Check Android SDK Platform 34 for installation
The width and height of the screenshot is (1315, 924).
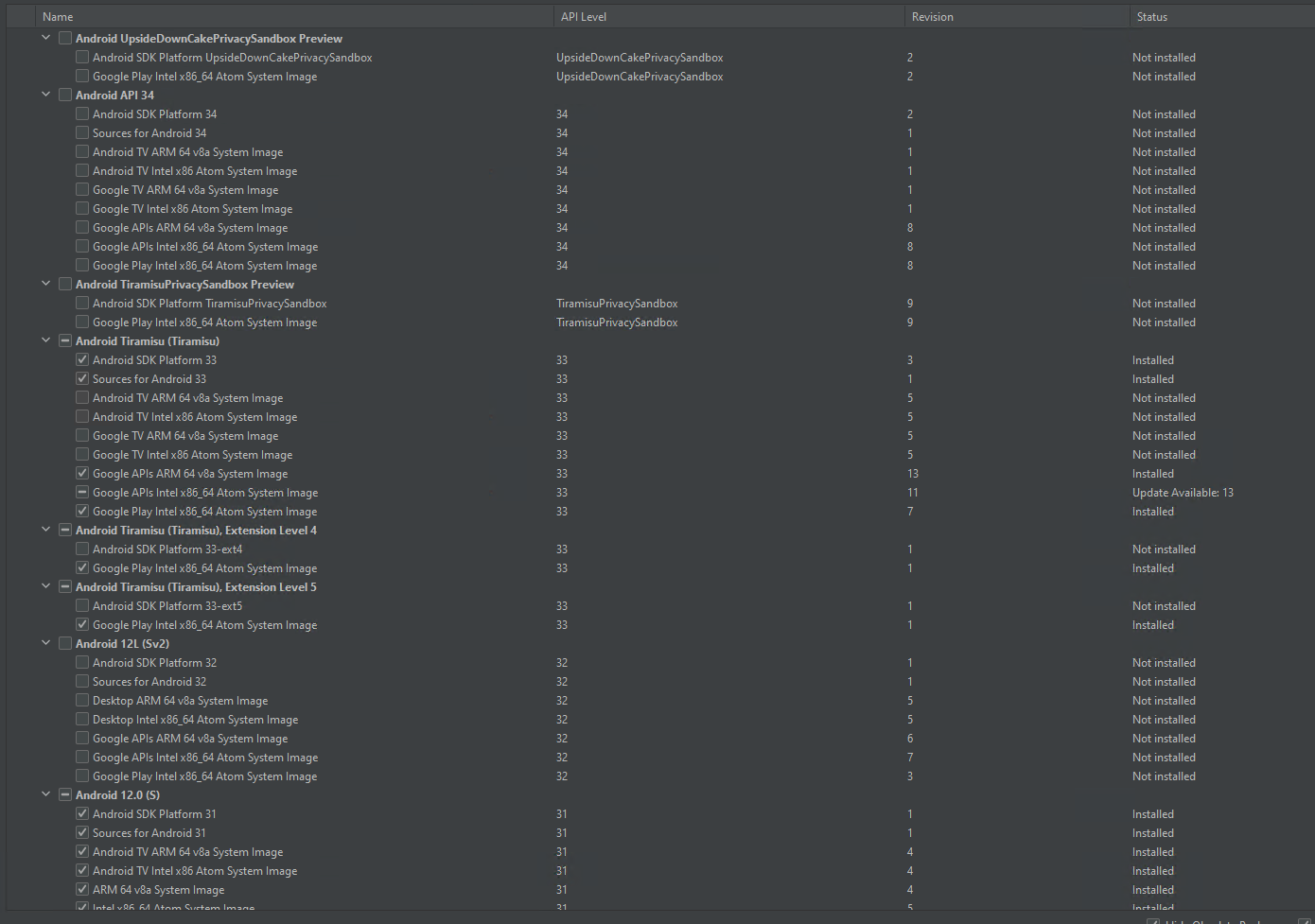81,113
